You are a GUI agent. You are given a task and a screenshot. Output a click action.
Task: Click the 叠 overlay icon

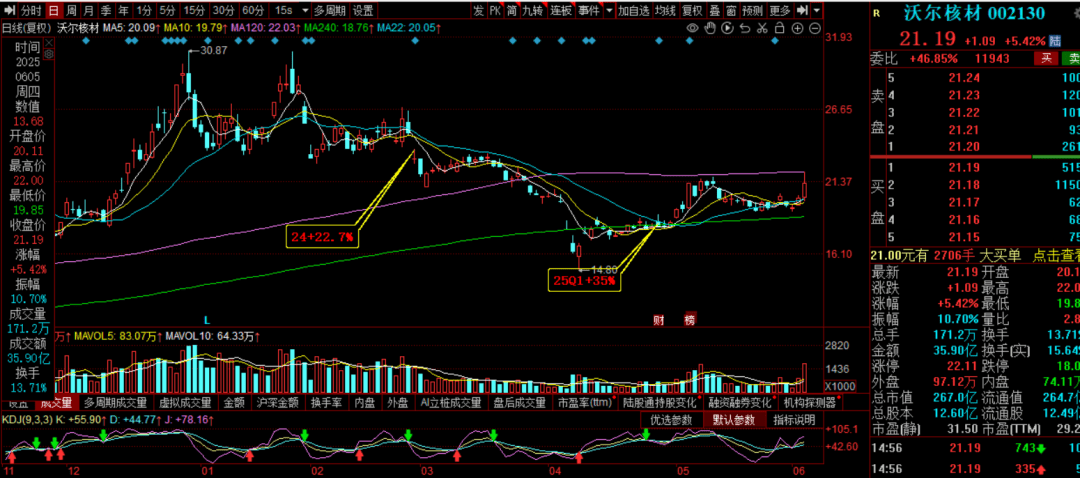(x=714, y=10)
